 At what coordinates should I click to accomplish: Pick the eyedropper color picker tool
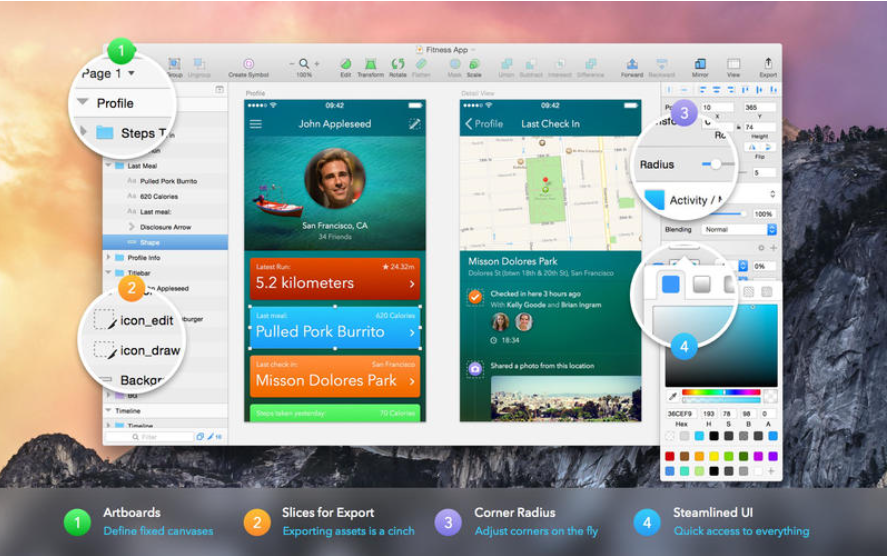673,396
